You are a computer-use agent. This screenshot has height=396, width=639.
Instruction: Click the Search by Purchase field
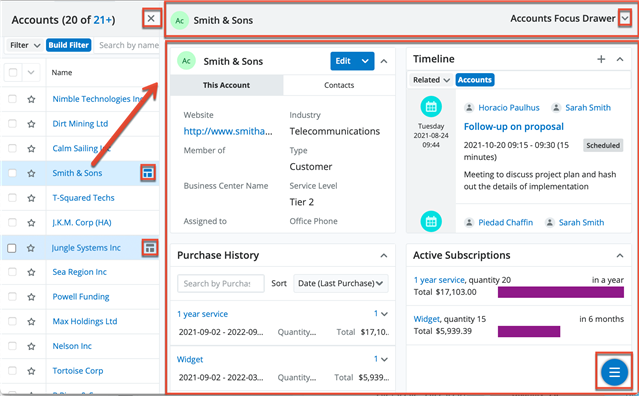coord(220,284)
